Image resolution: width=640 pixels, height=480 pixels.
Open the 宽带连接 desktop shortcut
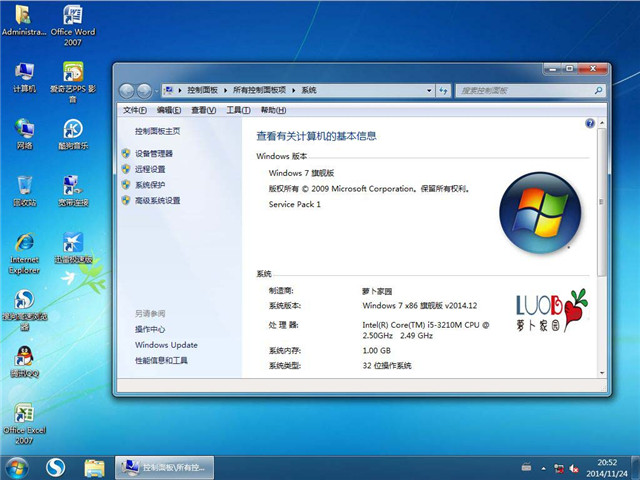73,191
